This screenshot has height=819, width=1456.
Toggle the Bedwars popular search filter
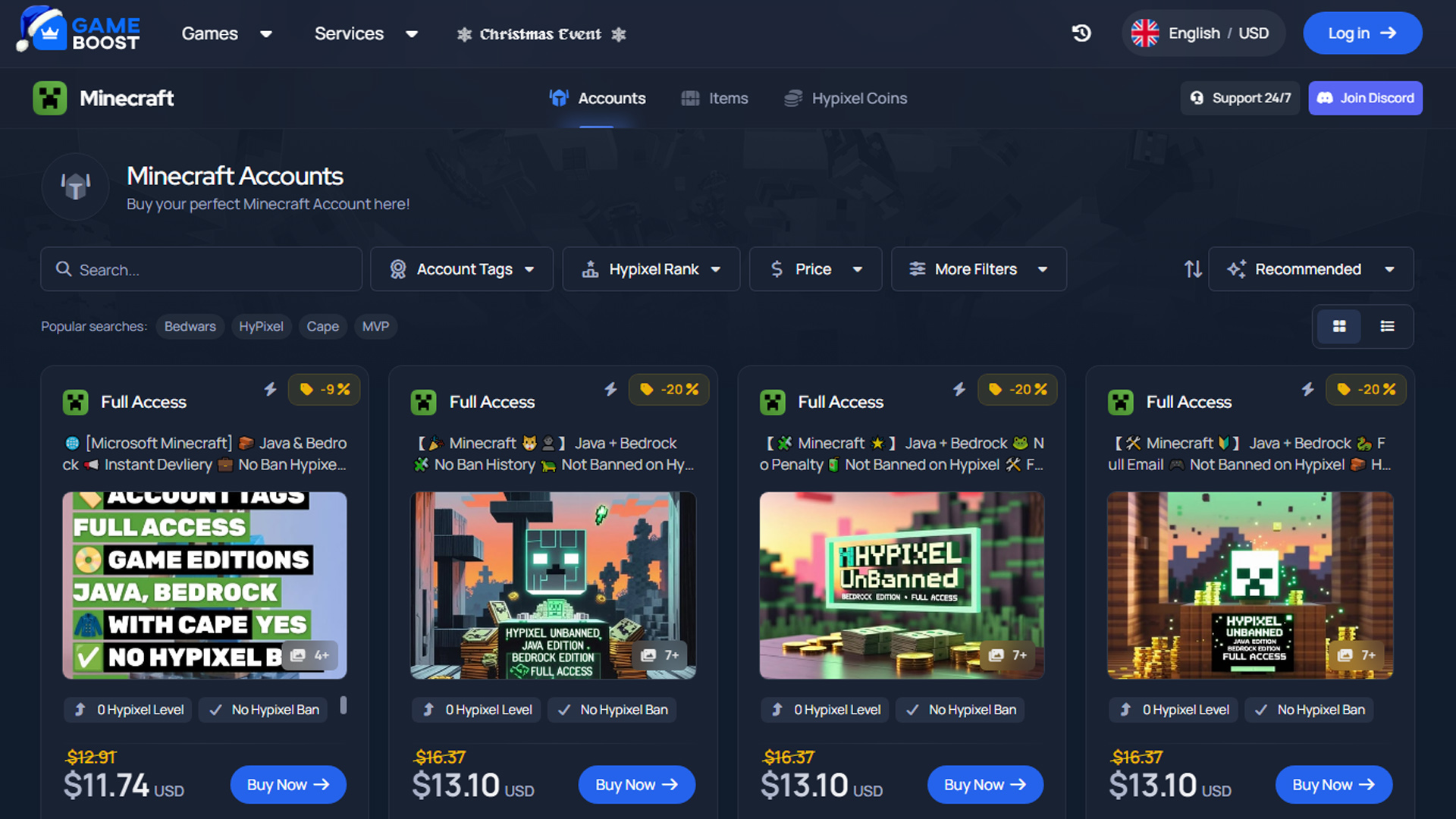click(x=190, y=326)
